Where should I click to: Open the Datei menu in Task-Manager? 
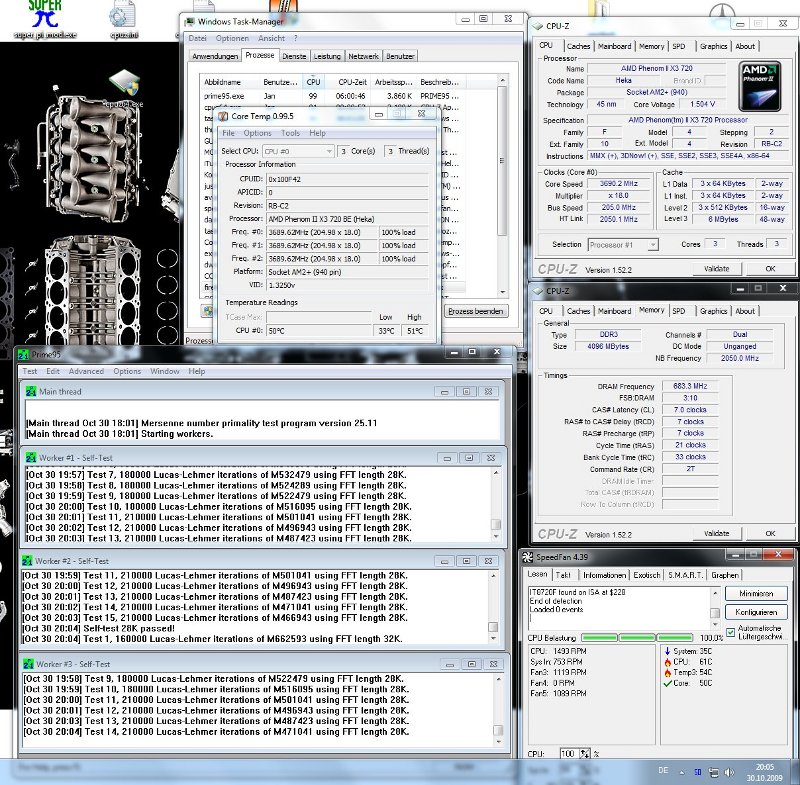tap(197, 38)
